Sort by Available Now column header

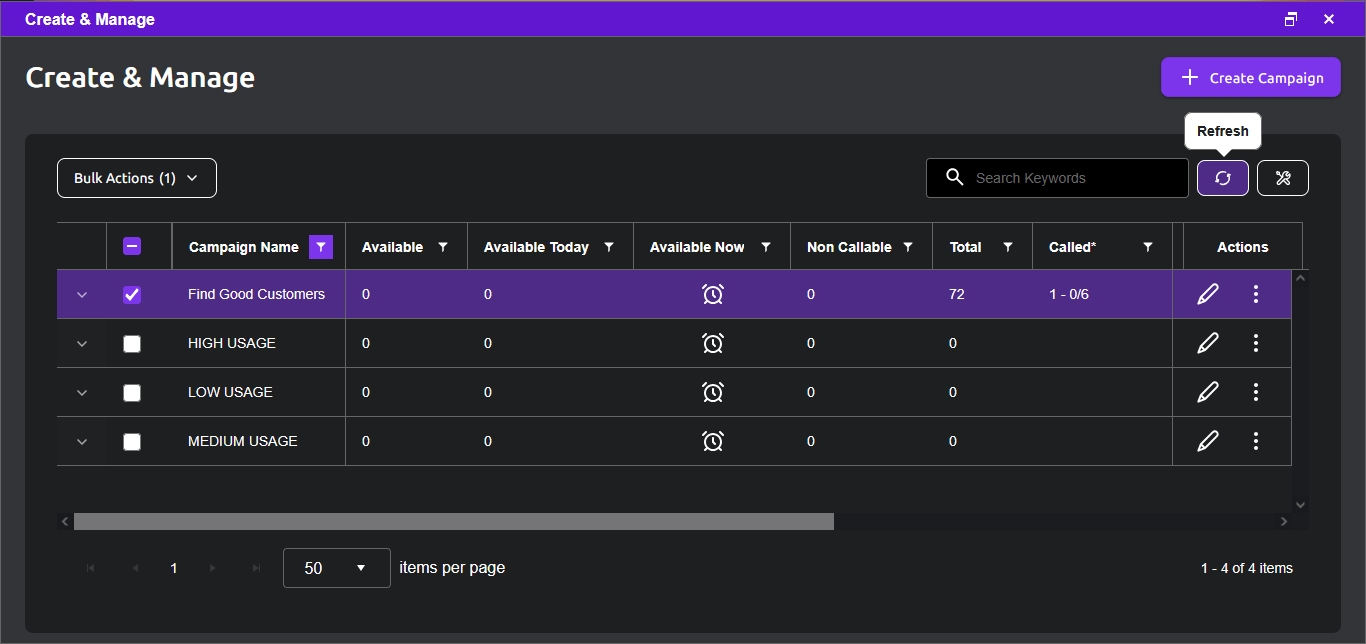pos(697,247)
